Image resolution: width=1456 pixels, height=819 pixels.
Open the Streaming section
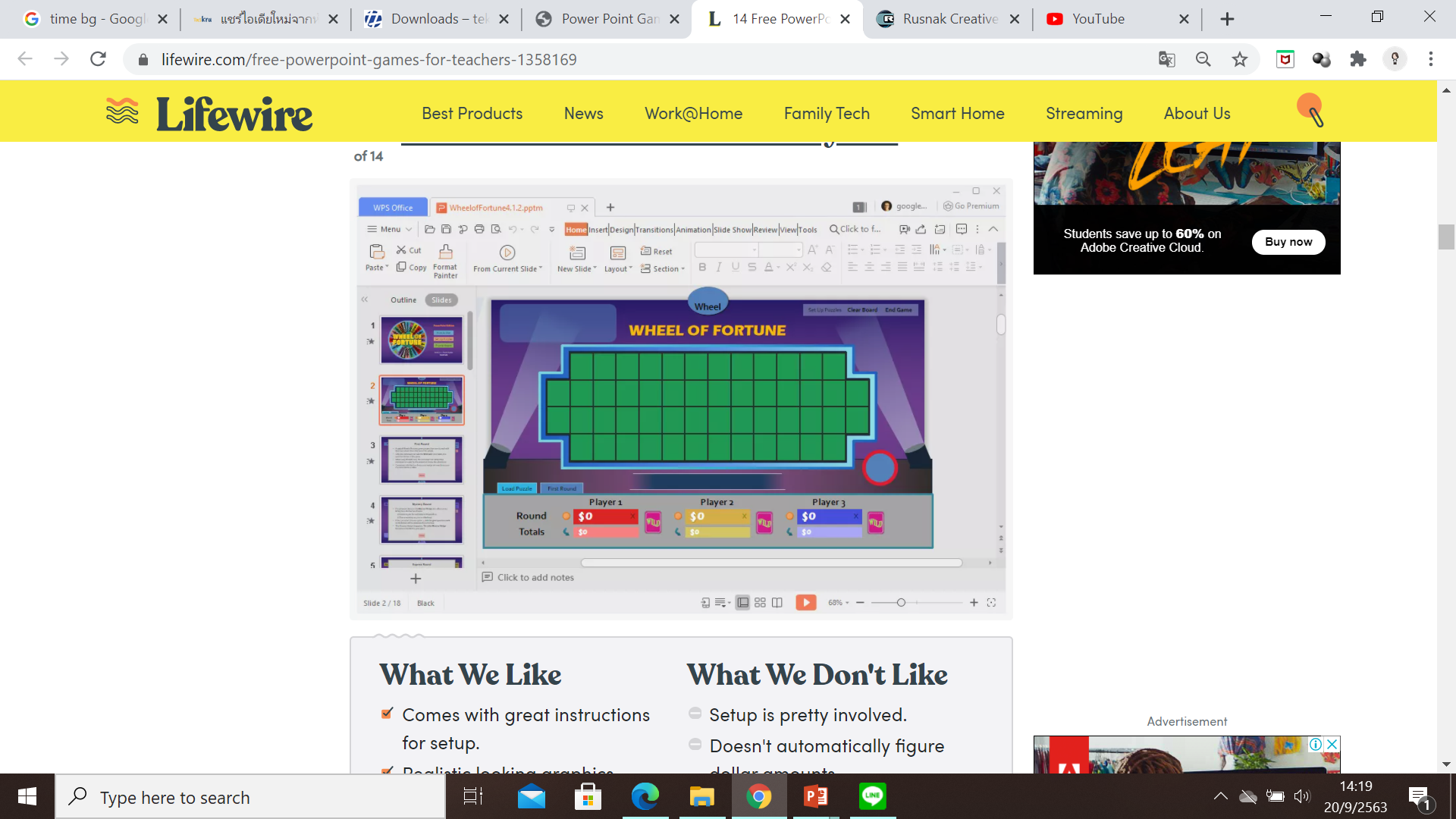coord(1084,114)
